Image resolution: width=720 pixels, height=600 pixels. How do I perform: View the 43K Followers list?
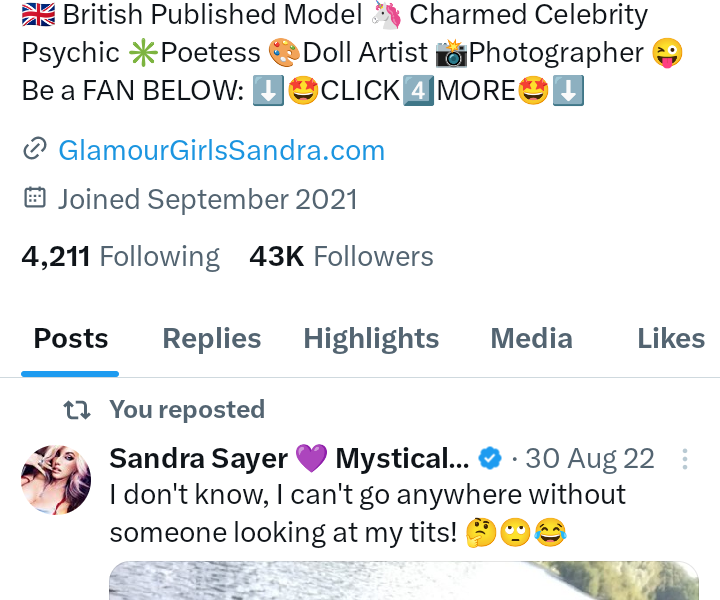pos(341,256)
